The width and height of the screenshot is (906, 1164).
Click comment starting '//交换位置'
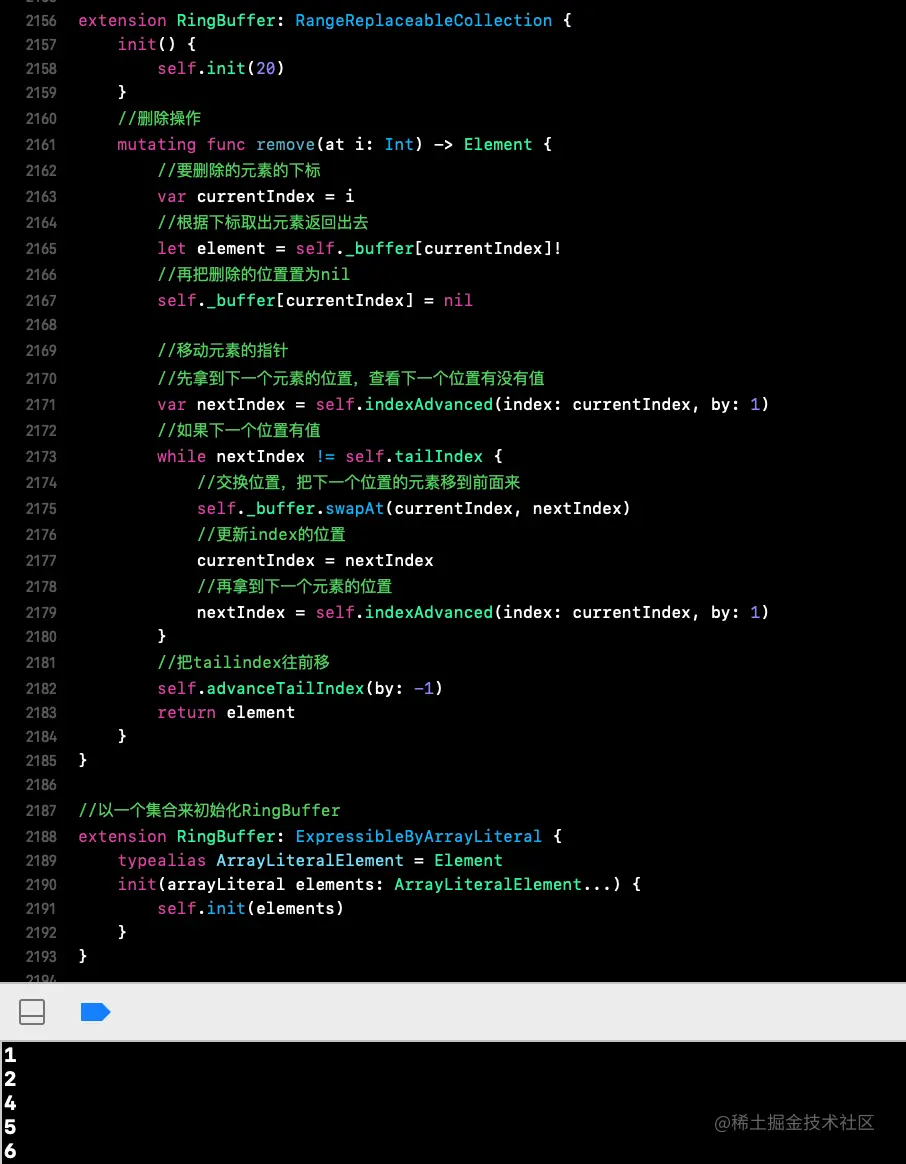tap(359, 483)
